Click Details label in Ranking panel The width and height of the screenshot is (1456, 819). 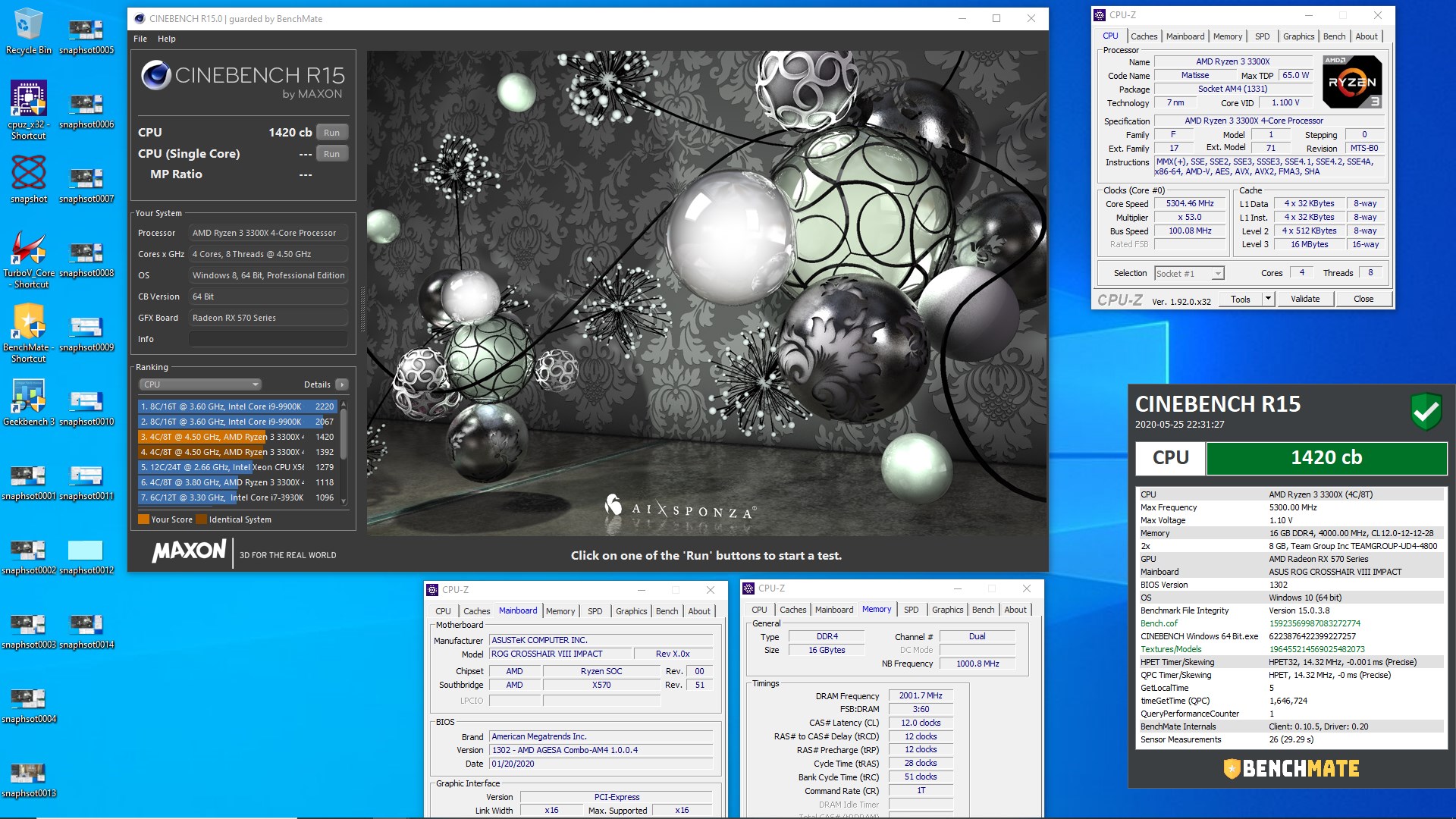[x=317, y=384]
